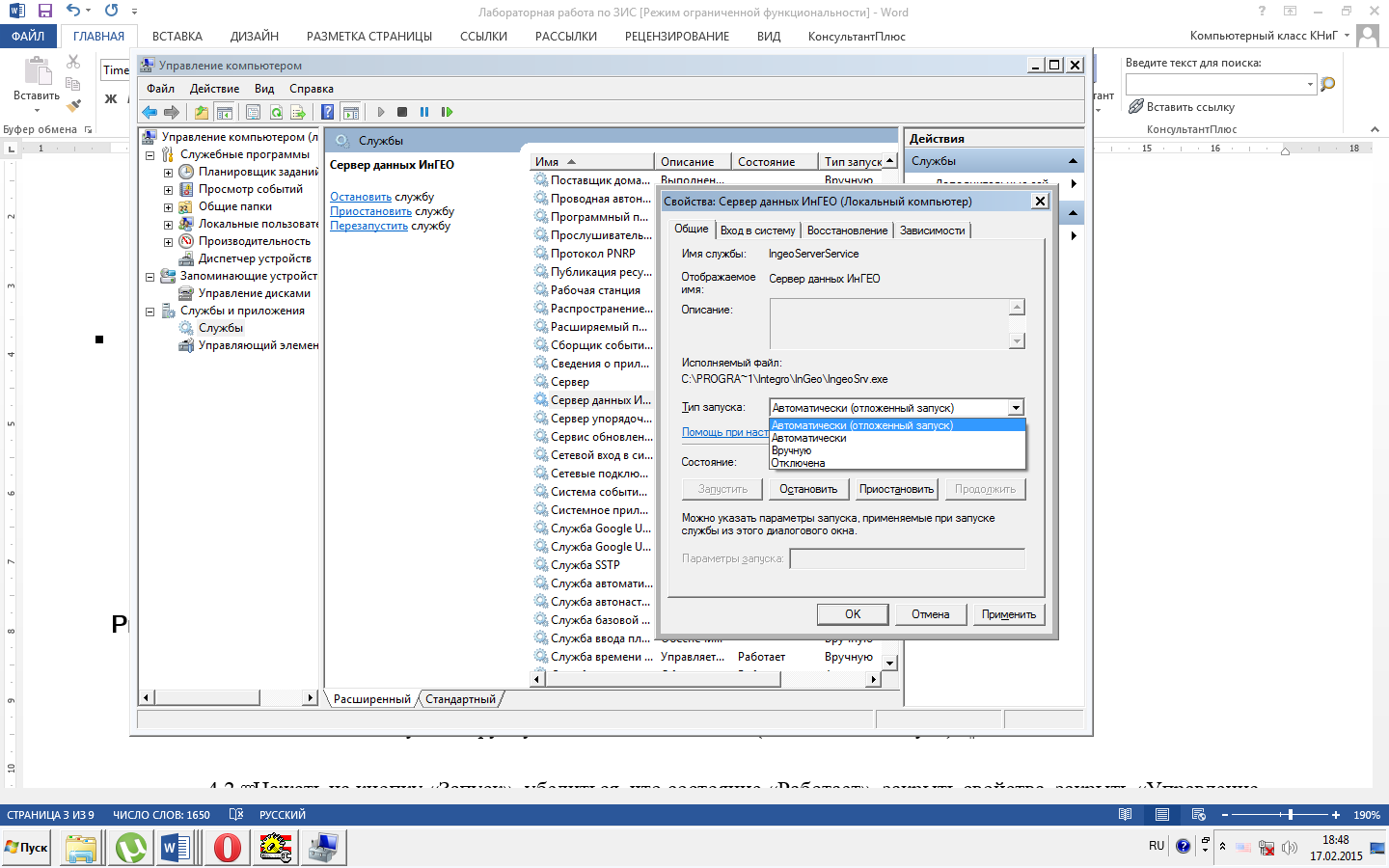1389x868 pixels.
Task: Click the Forward arrow in Computer Management toolbar
Action: 172,112
